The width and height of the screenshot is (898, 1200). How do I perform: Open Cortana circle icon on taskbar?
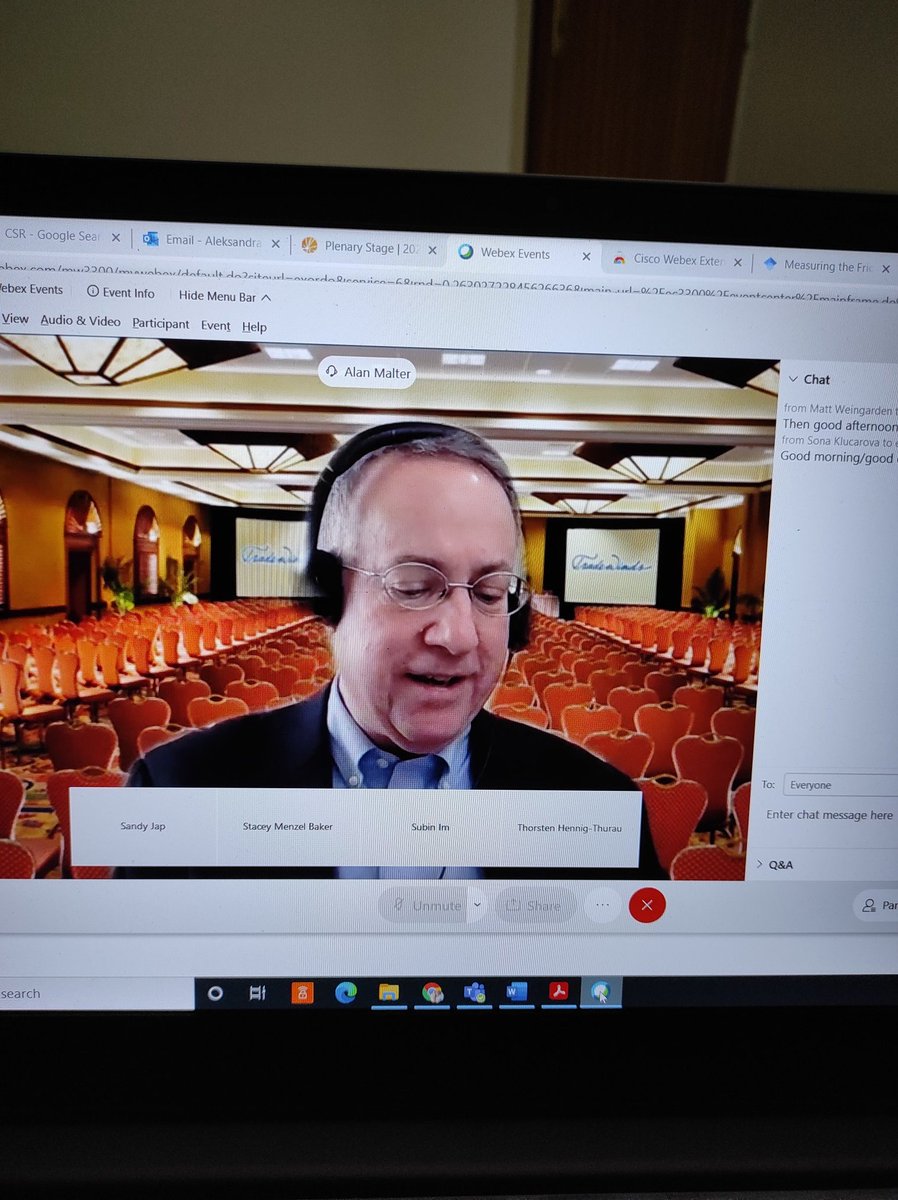tap(214, 993)
